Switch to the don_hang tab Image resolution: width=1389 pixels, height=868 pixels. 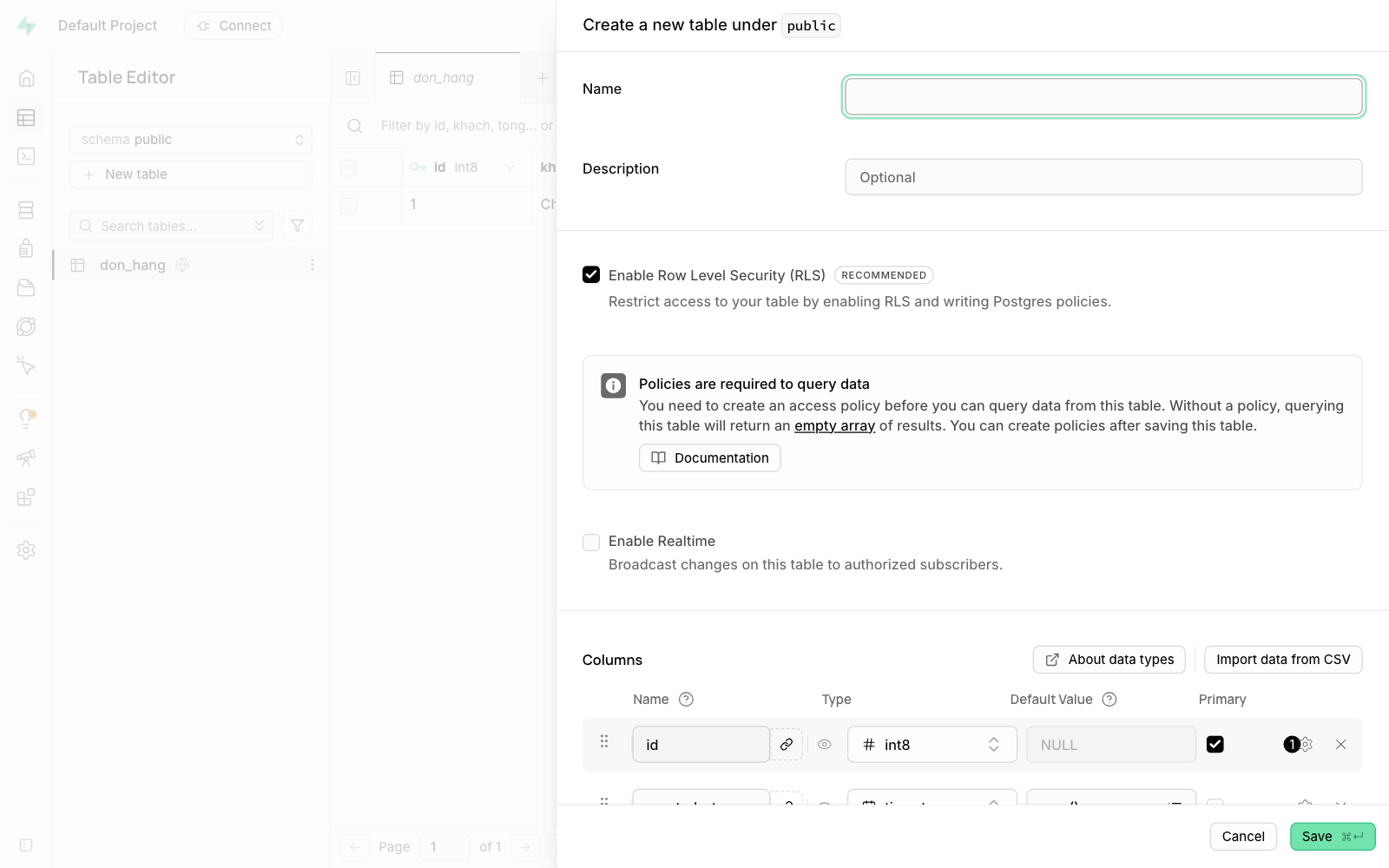(x=447, y=78)
